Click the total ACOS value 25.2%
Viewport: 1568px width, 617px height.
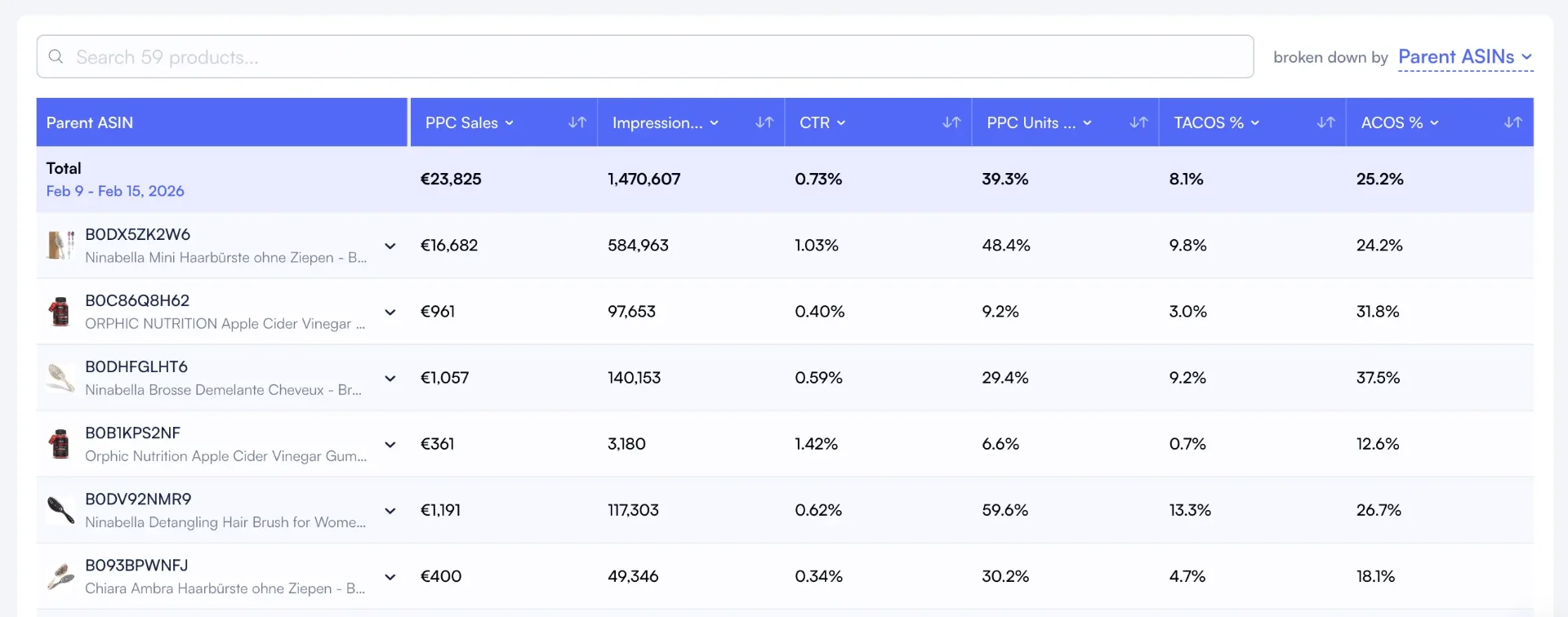tap(1379, 179)
